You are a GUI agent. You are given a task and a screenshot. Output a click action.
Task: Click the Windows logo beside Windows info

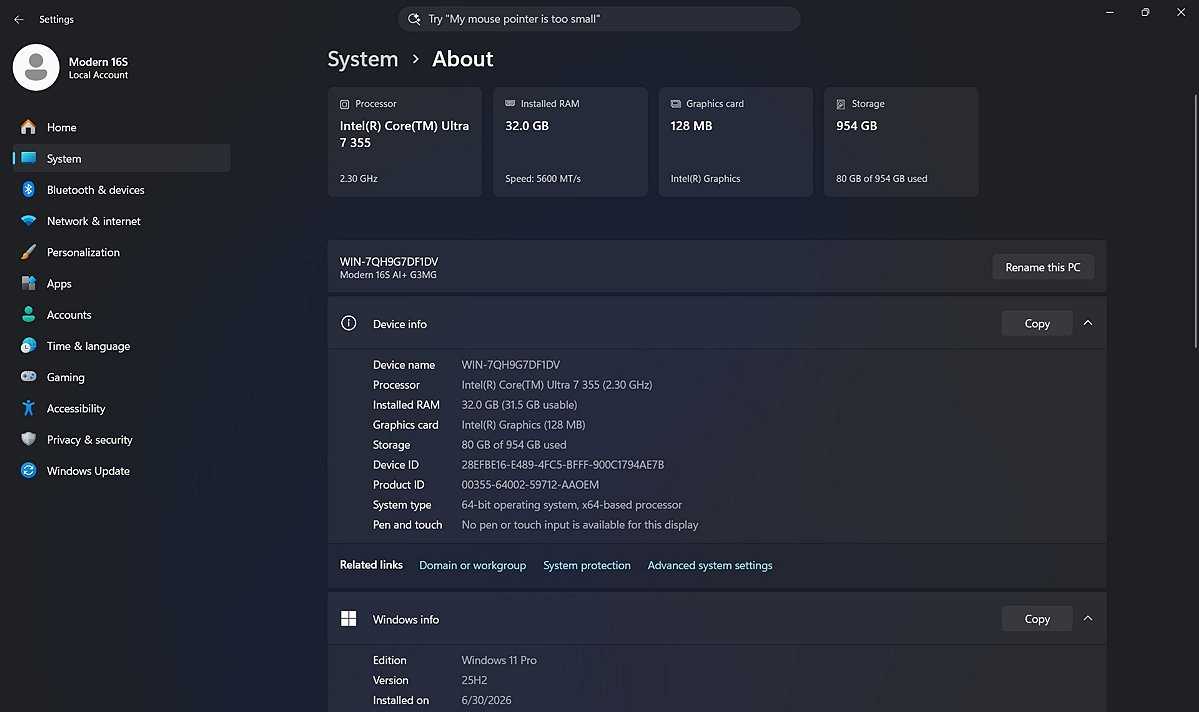pyautogui.click(x=349, y=619)
